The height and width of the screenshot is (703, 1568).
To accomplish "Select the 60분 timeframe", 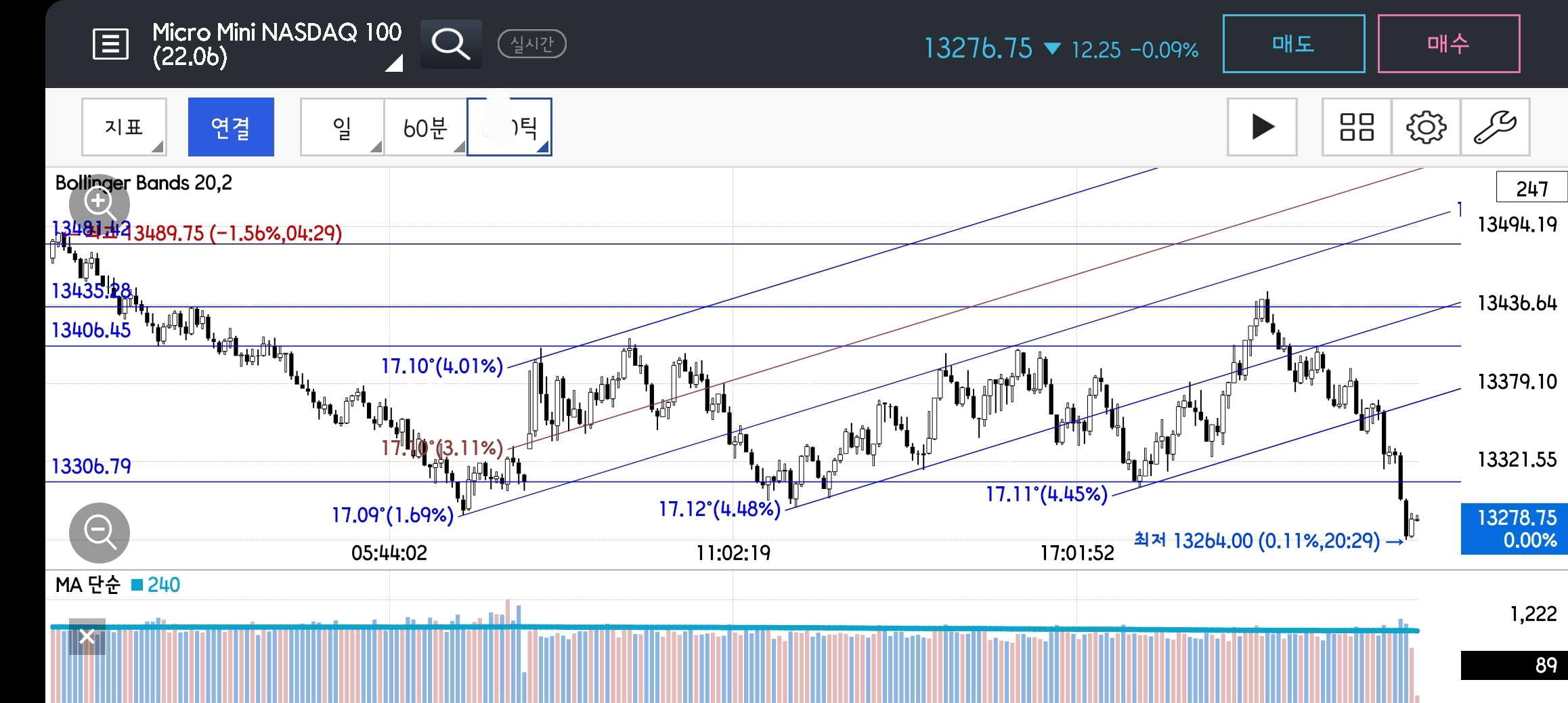I will click(425, 127).
